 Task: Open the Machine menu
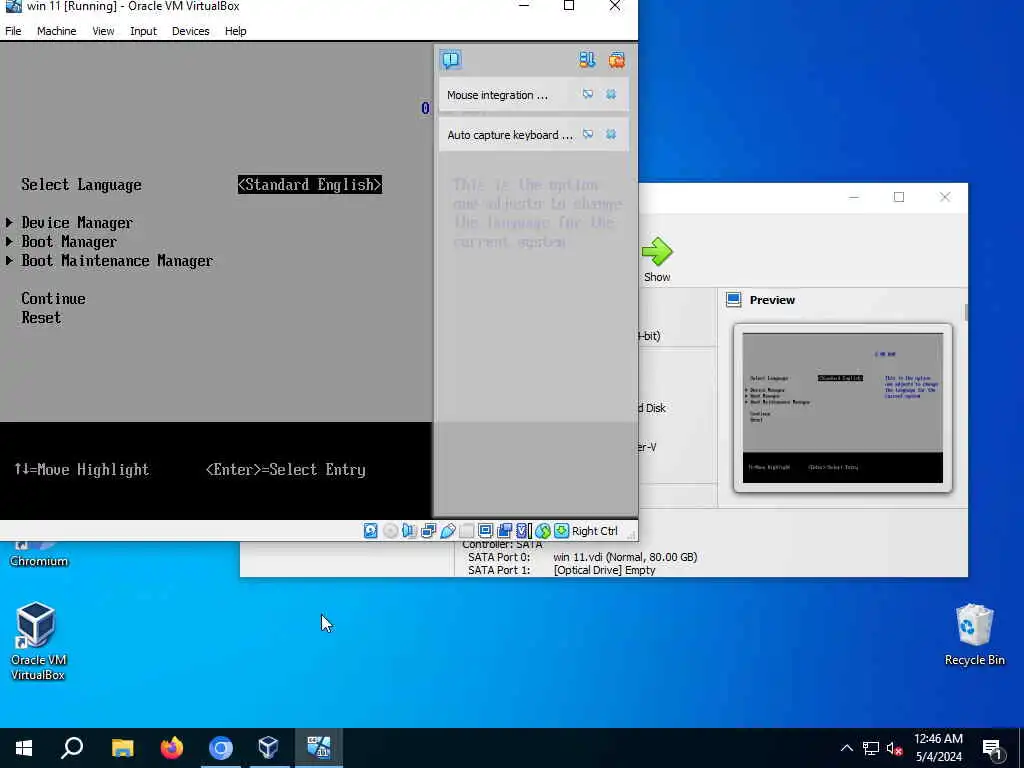pyautogui.click(x=56, y=31)
